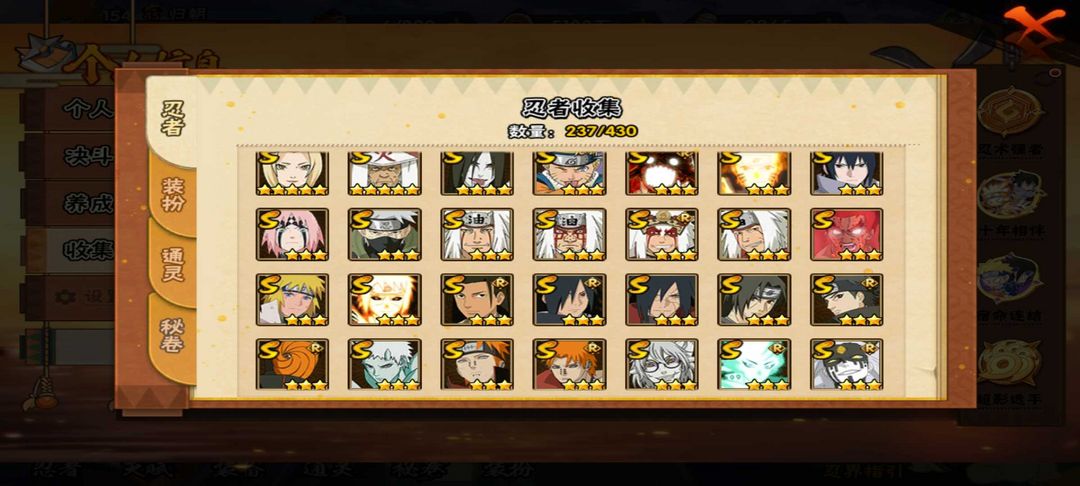This screenshot has width=1080, height=486.
Task: Select Itachi portrait in third row
Action: click(754, 299)
